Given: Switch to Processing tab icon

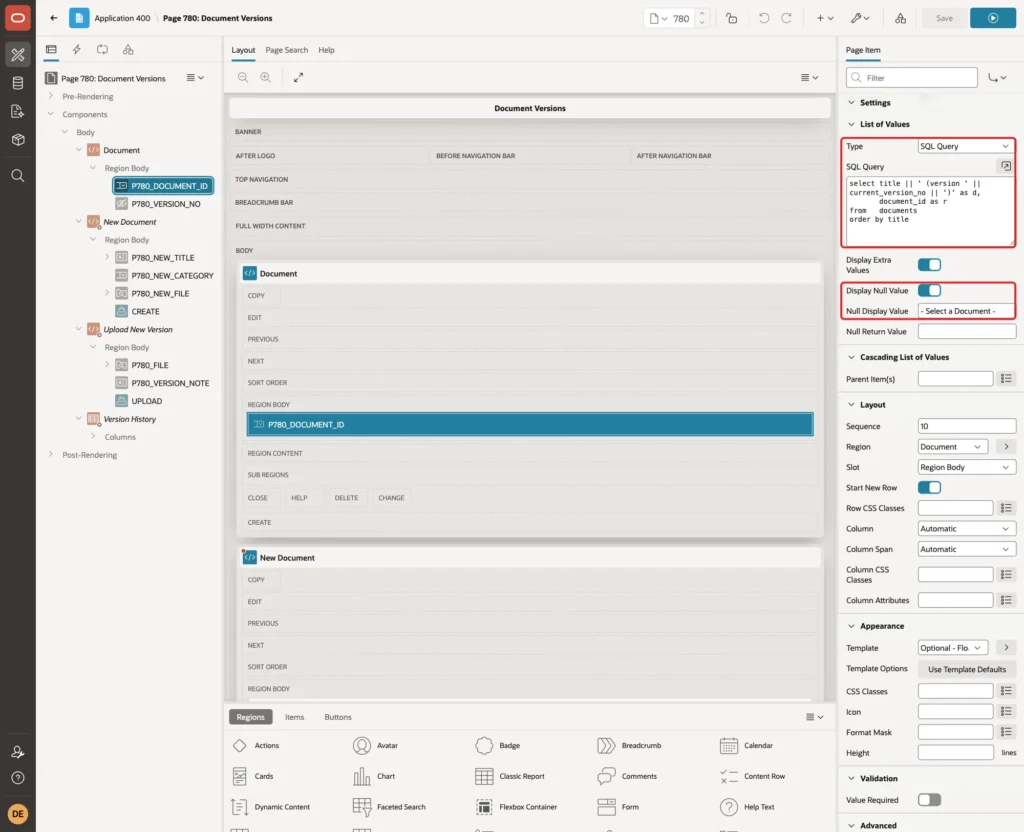Looking at the screenshot, I should point(103,50).
